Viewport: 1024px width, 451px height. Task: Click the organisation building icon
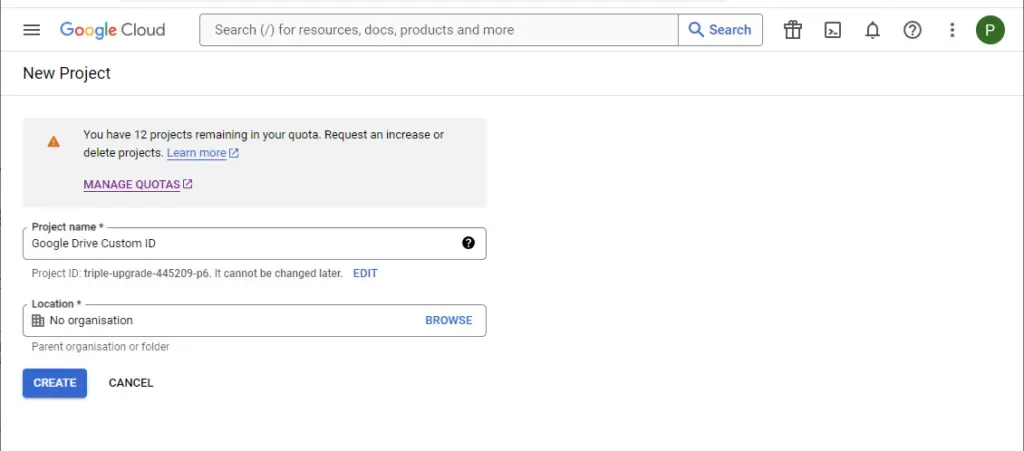[x=38, y=320]
